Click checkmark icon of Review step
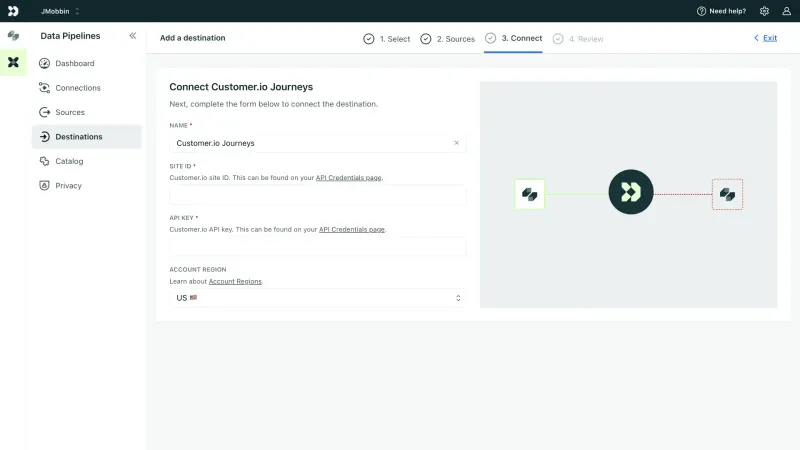Screen dimensions: 800x450 [x=558, y=39]
